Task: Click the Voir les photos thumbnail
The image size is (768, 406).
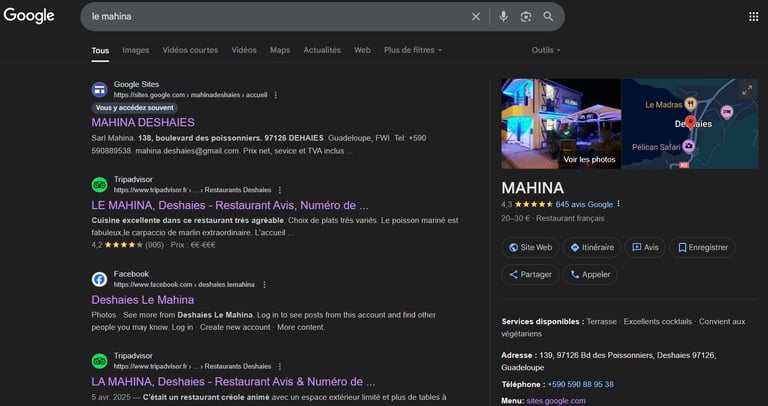Action: click(561, 124)
